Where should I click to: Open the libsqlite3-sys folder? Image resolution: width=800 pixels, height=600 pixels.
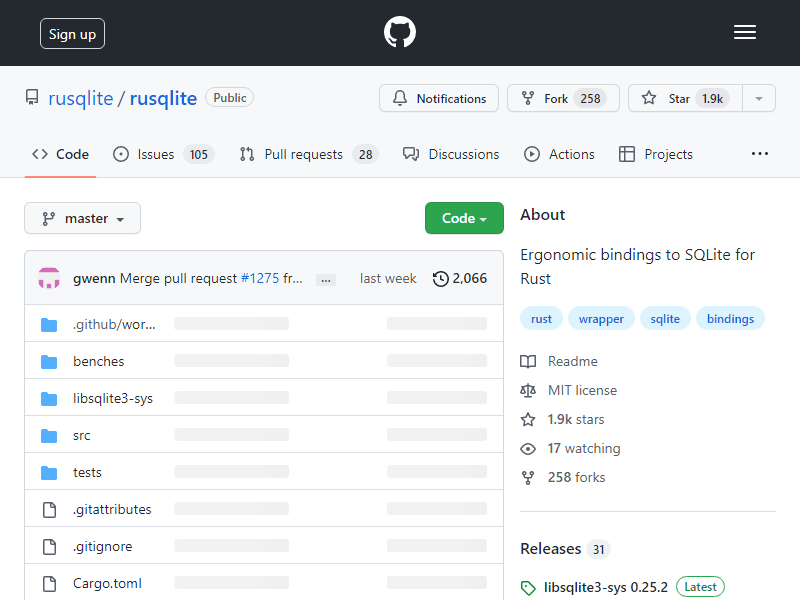click(x=113, y=398)
